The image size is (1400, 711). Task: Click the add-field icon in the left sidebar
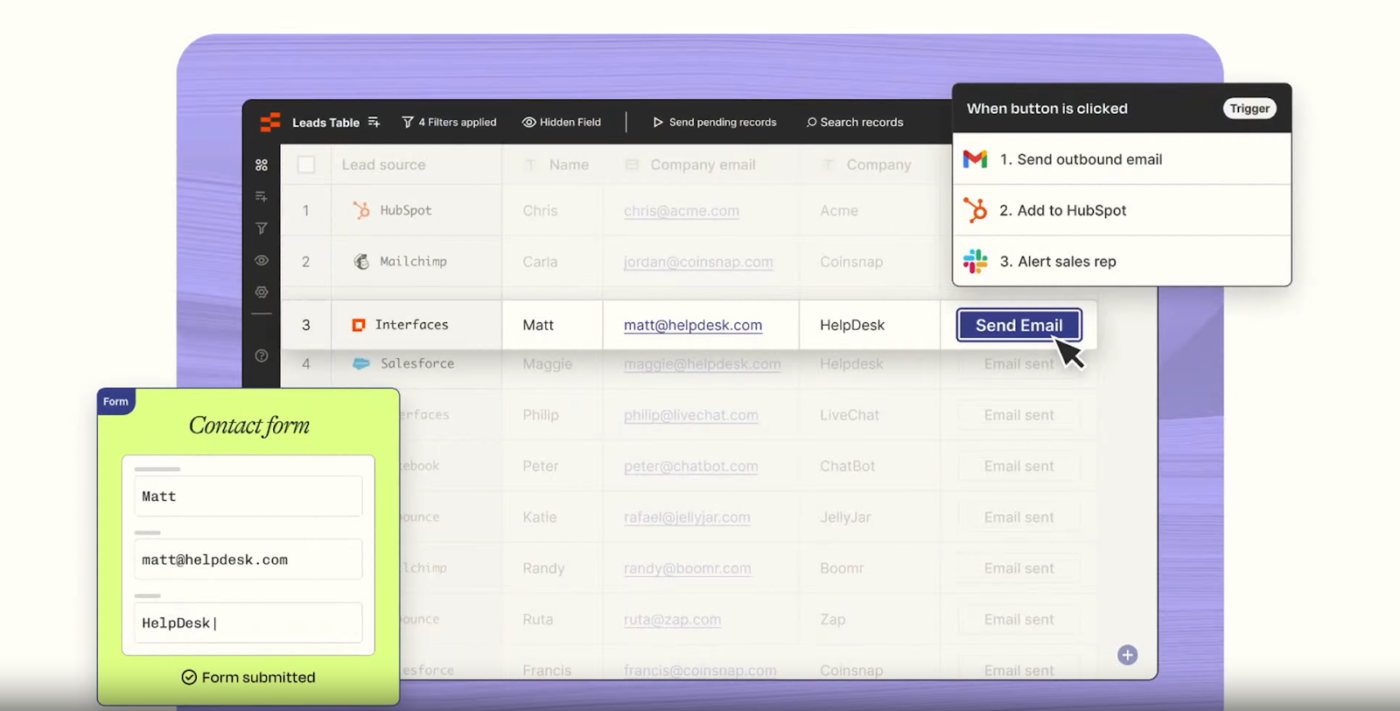(x=261, y=197)
